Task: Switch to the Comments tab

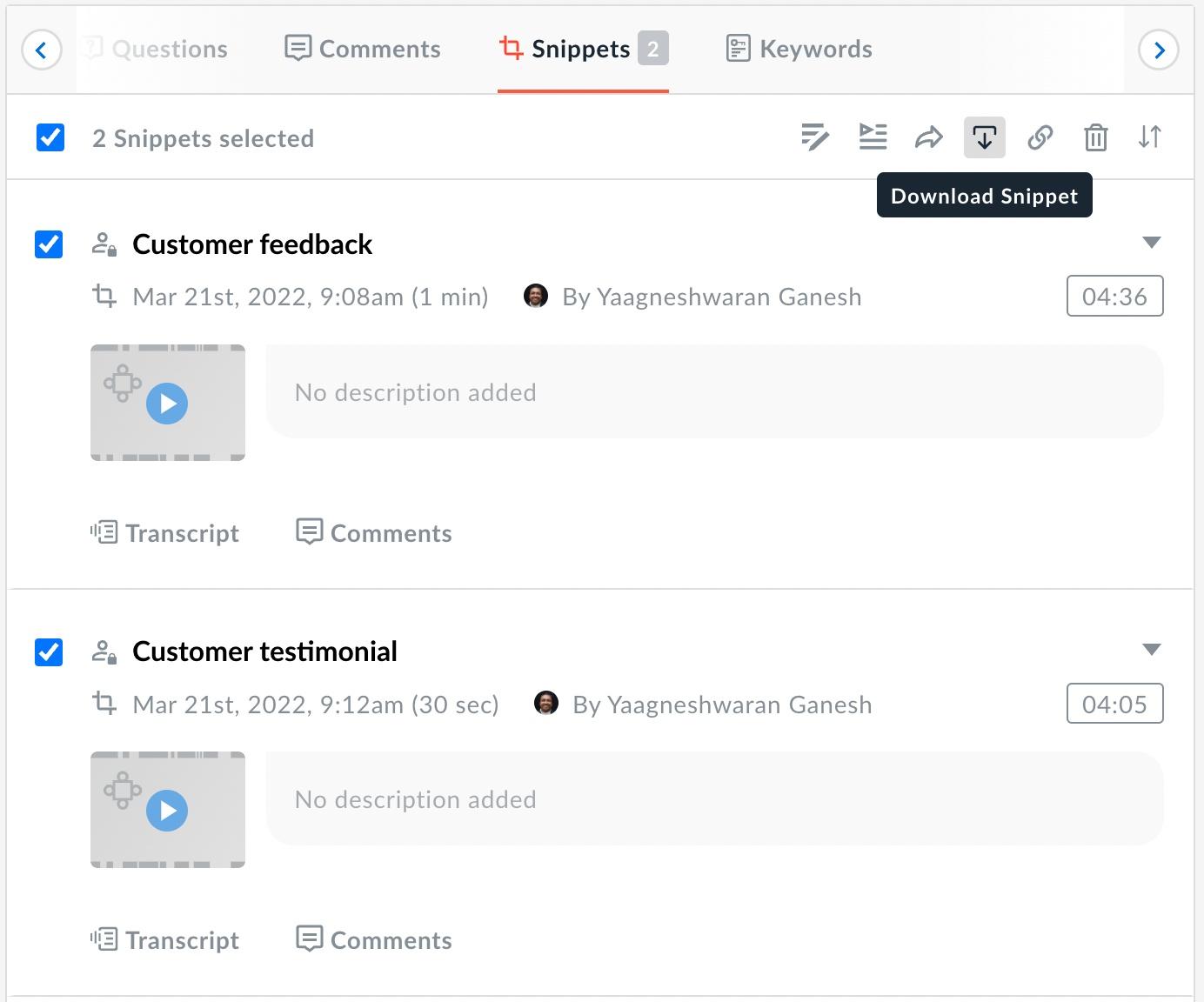Action: coord(363,49)
